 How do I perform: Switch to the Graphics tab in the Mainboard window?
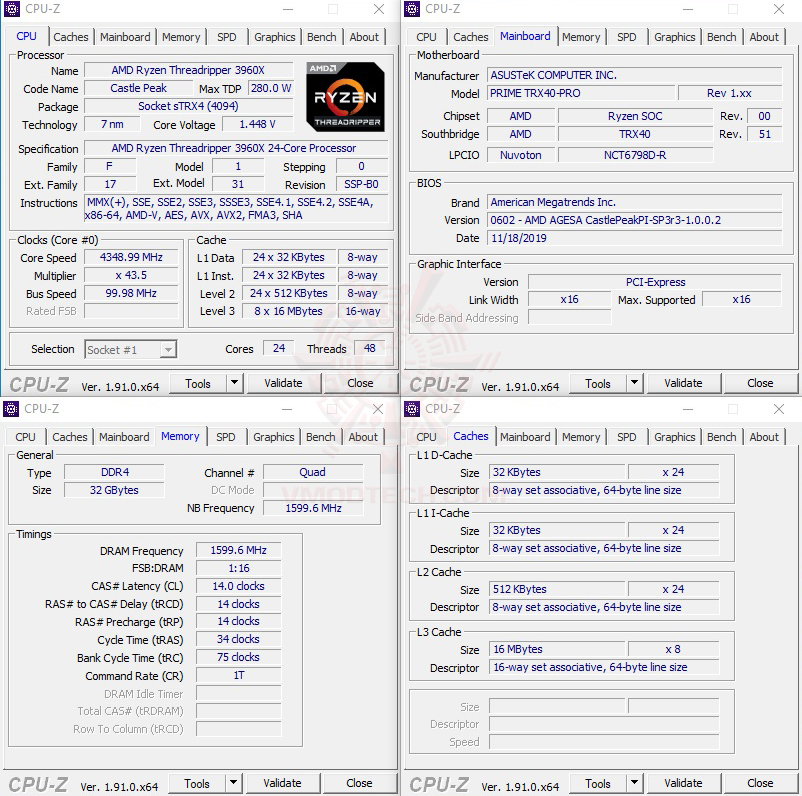pyautogui.click(x=674, y=37)
